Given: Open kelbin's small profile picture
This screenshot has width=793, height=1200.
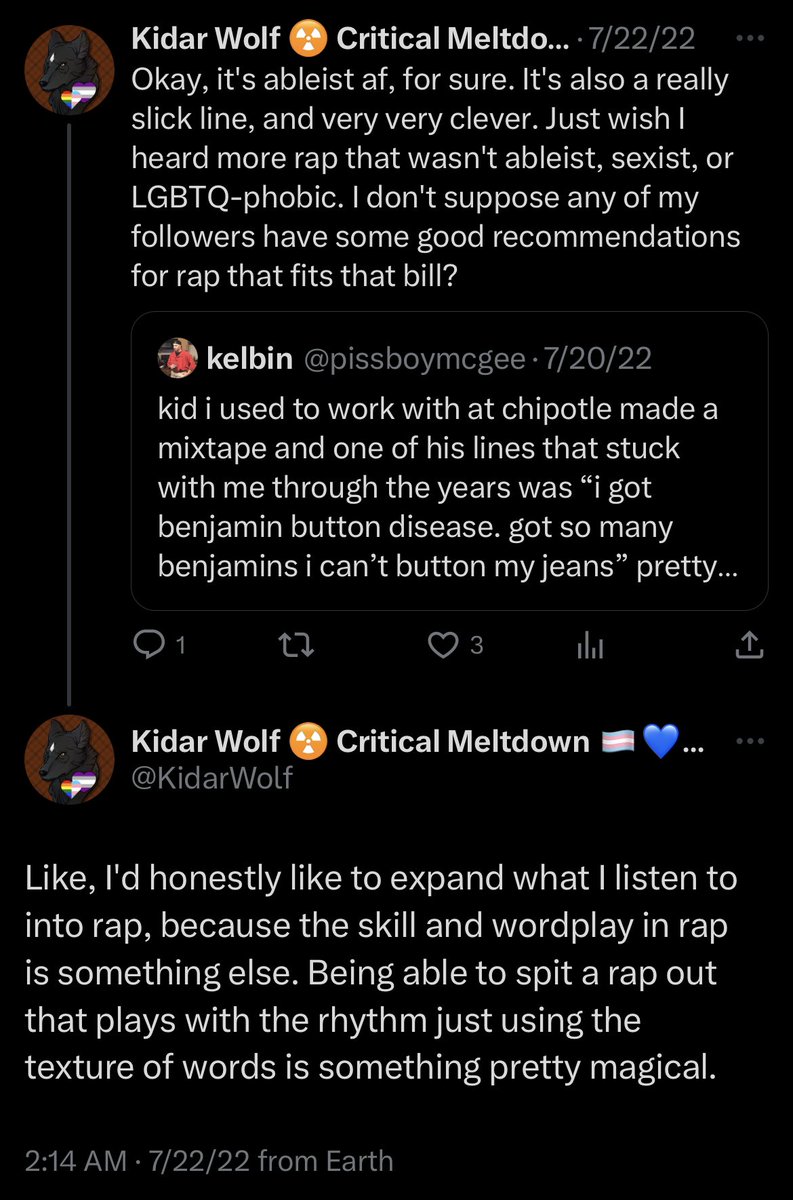Looking at the screenshot, I should coord(177,359).
